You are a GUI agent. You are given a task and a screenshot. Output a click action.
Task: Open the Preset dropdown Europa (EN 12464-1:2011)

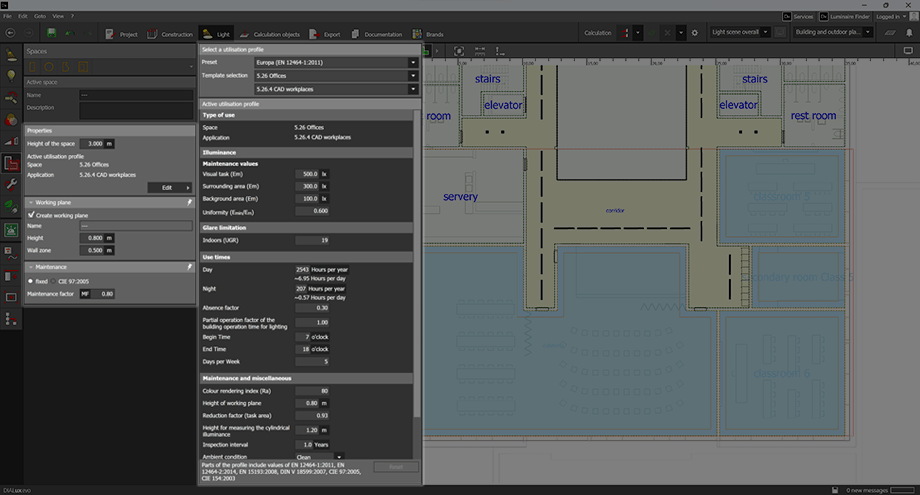click(334, 62)
